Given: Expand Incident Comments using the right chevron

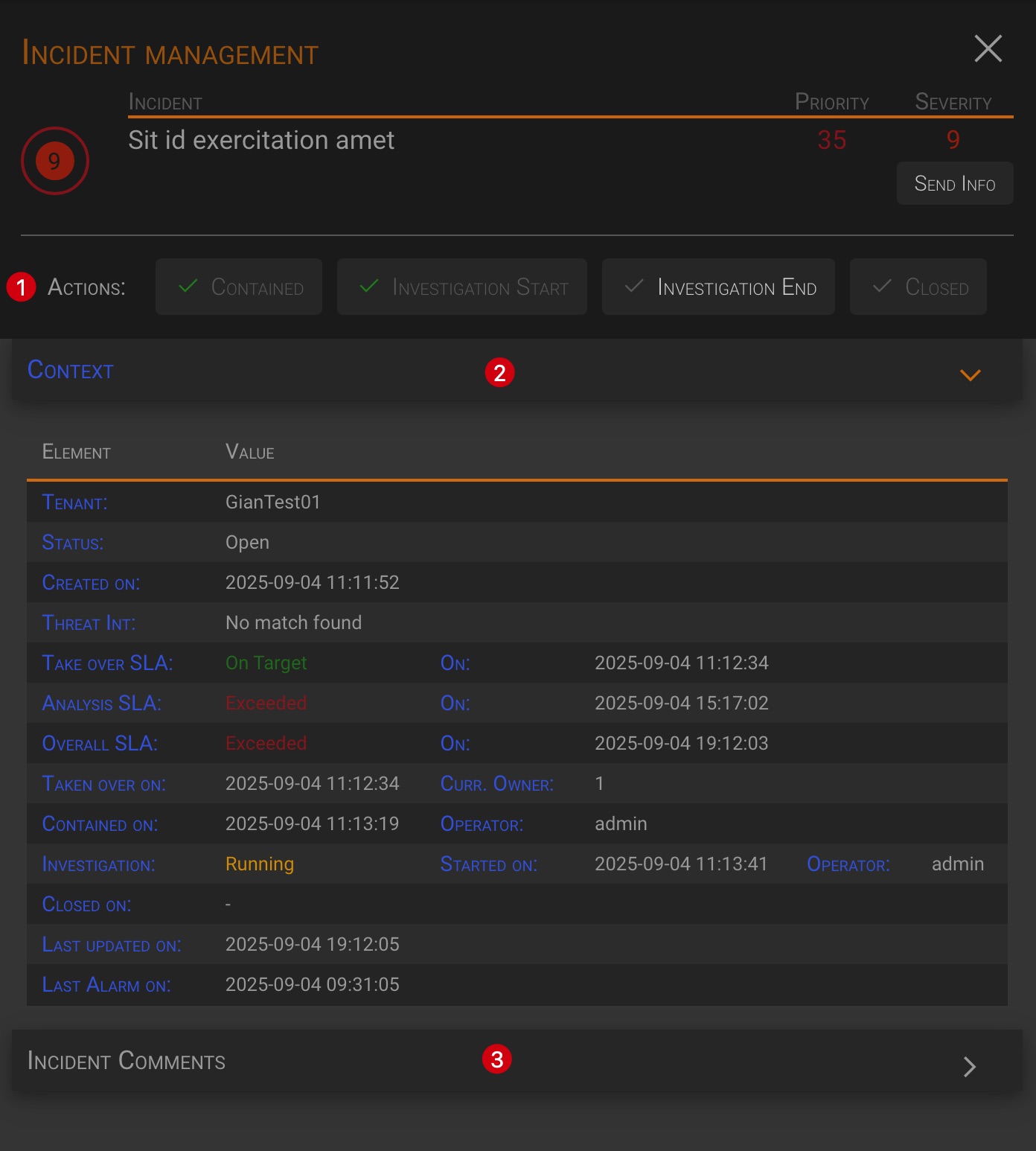Looking at the screenshot, I should pos(969,1066).
